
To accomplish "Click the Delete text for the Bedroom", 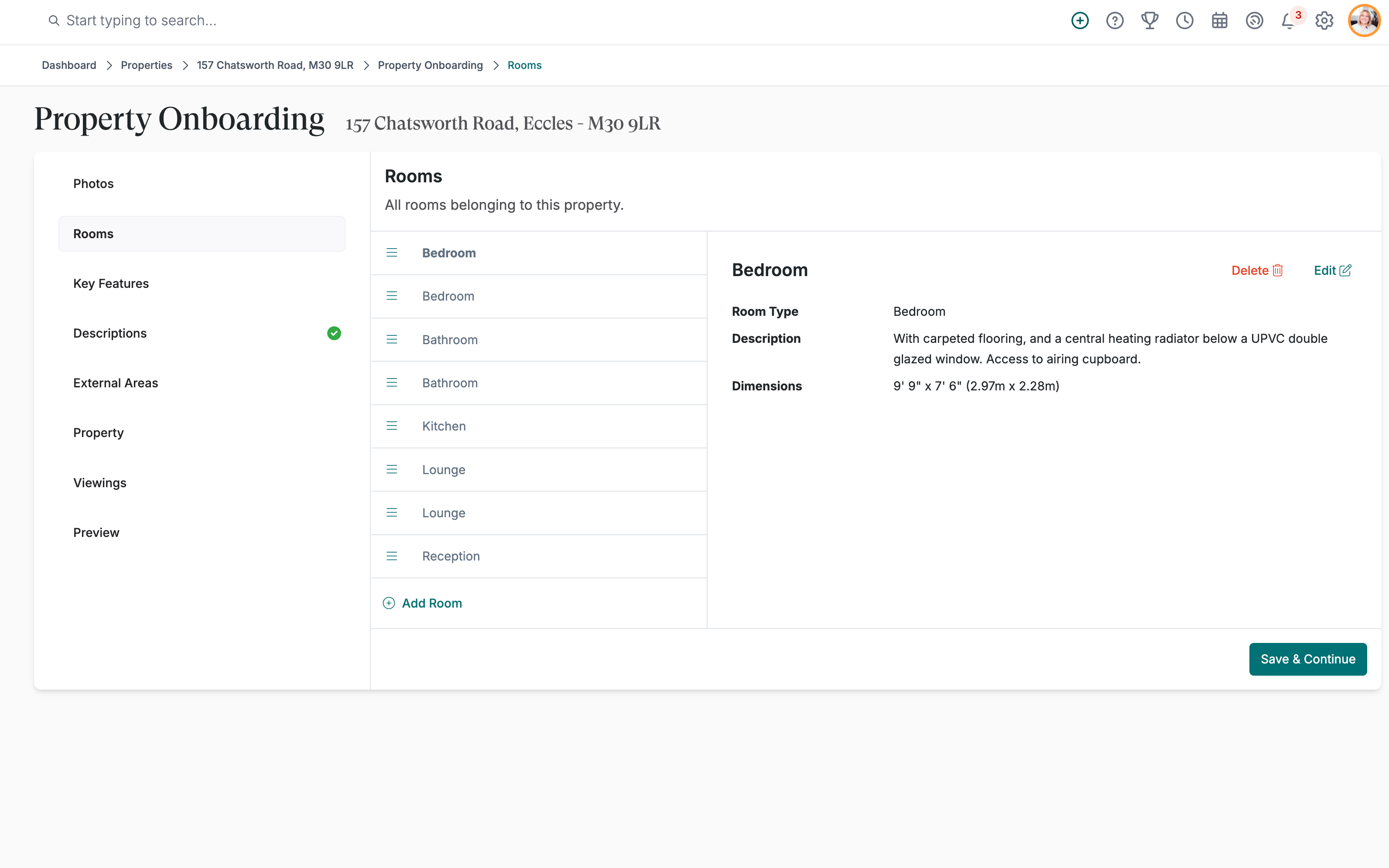I will [1249, 270].
